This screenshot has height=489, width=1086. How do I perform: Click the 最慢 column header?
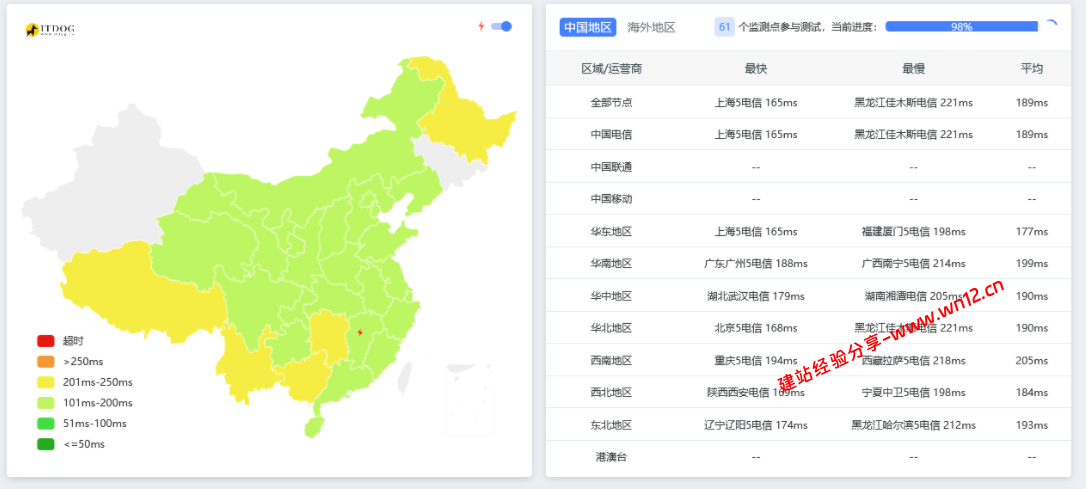[x=914, y=69]
